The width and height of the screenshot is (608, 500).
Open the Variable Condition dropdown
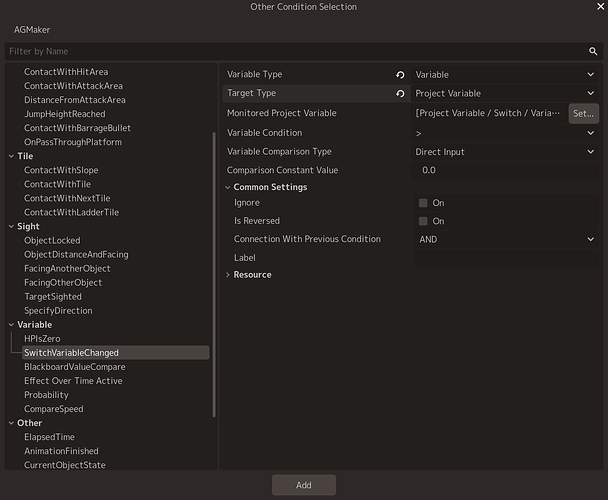pyautogui.click(x=504, y=133)
